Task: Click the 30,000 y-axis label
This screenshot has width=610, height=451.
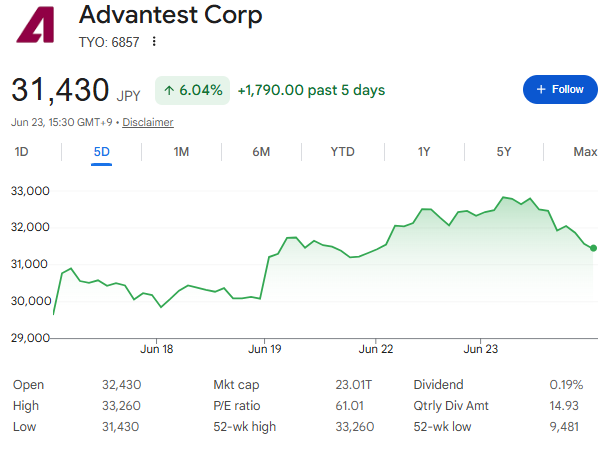Action: [x=31, y=301]
